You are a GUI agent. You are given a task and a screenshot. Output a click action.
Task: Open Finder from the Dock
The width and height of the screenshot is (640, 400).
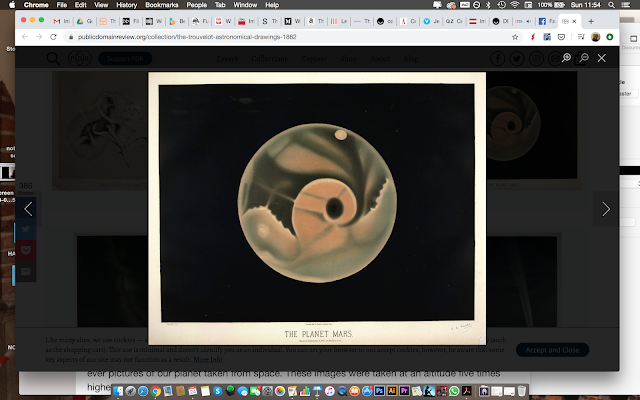(x=118, y=391)
